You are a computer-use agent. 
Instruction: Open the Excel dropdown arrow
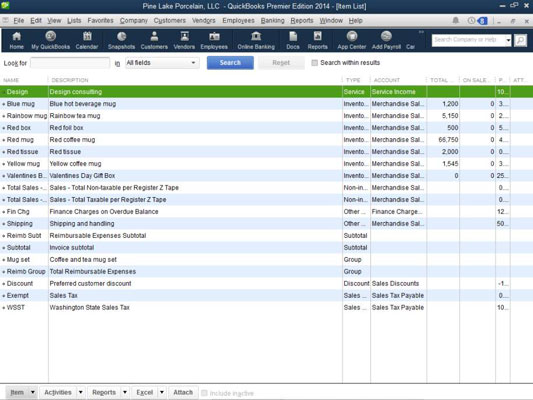point(162,392)
